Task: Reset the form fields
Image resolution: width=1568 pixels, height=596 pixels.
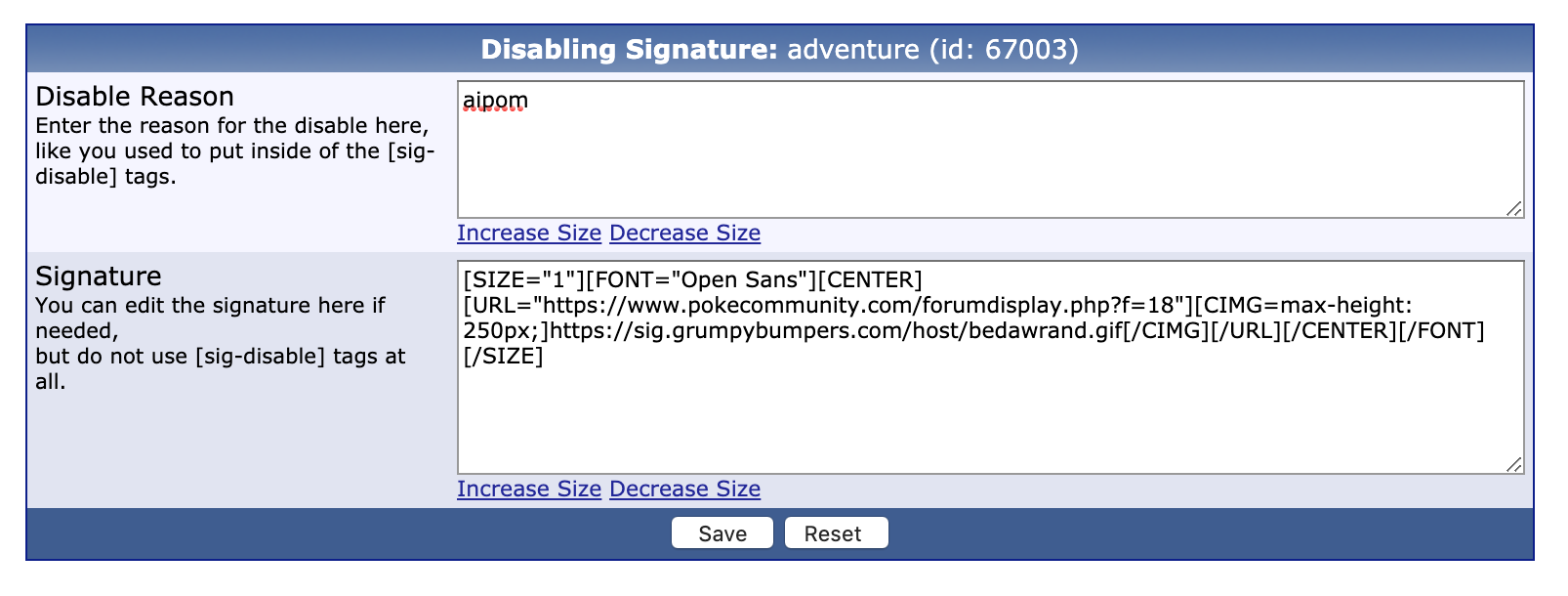Action: point(836,533)
